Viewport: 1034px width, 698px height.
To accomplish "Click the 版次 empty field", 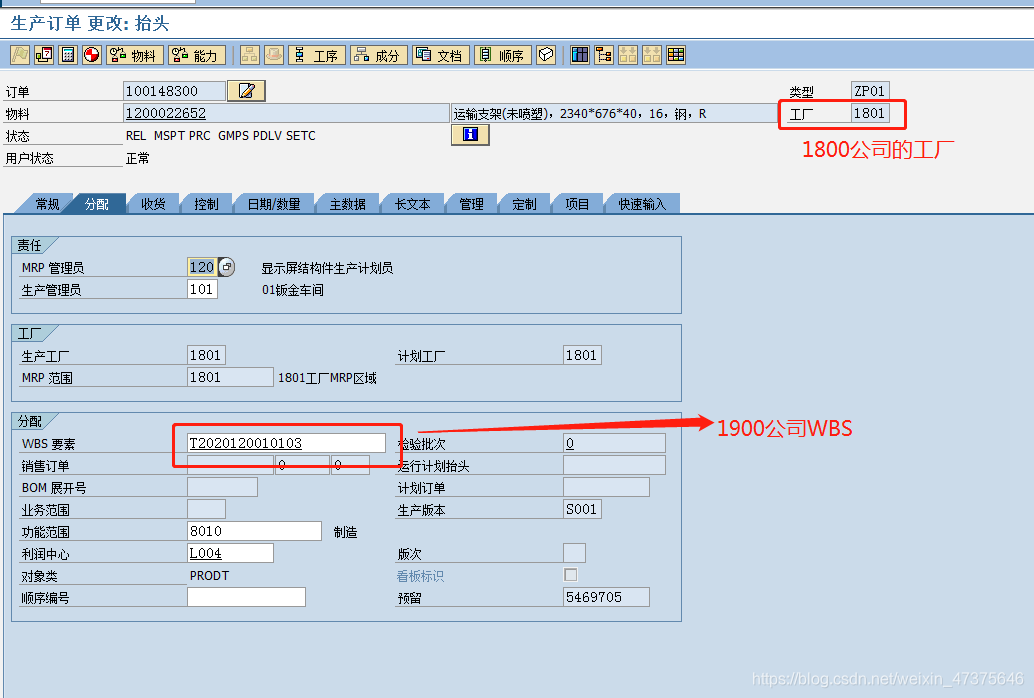I will click(x=574, y=553).
